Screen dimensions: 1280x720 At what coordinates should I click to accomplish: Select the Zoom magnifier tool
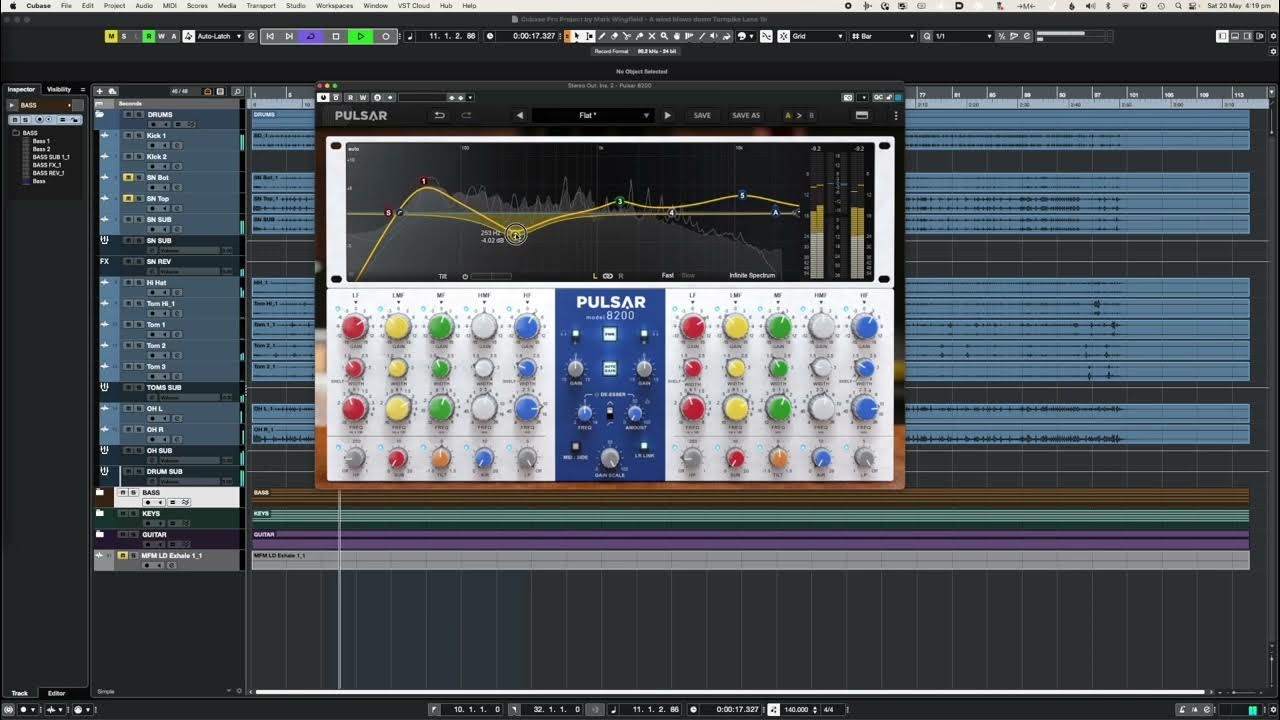pyautogui.click(x=664, y=36)
